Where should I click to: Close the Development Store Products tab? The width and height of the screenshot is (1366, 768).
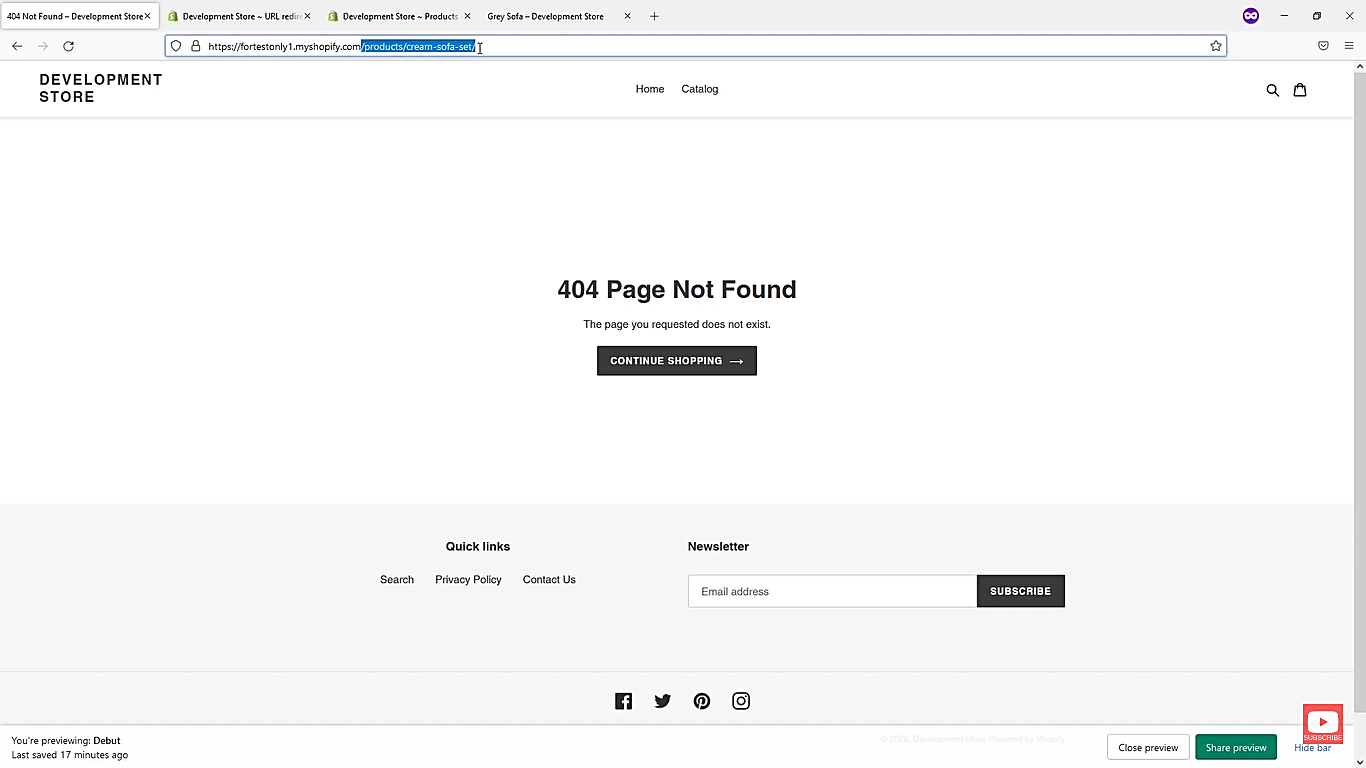click(467, 16)
